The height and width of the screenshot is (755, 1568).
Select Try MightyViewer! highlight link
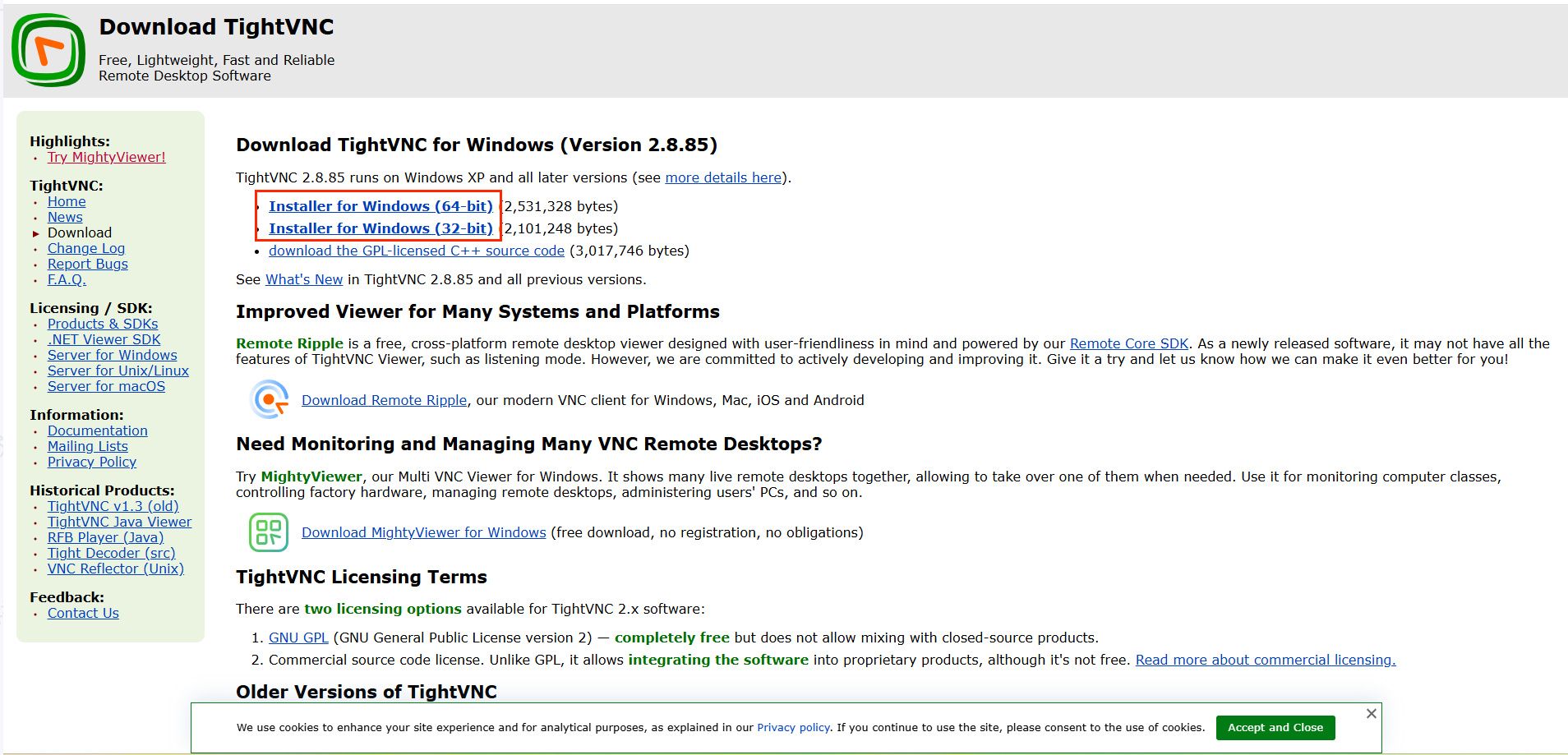107,157
